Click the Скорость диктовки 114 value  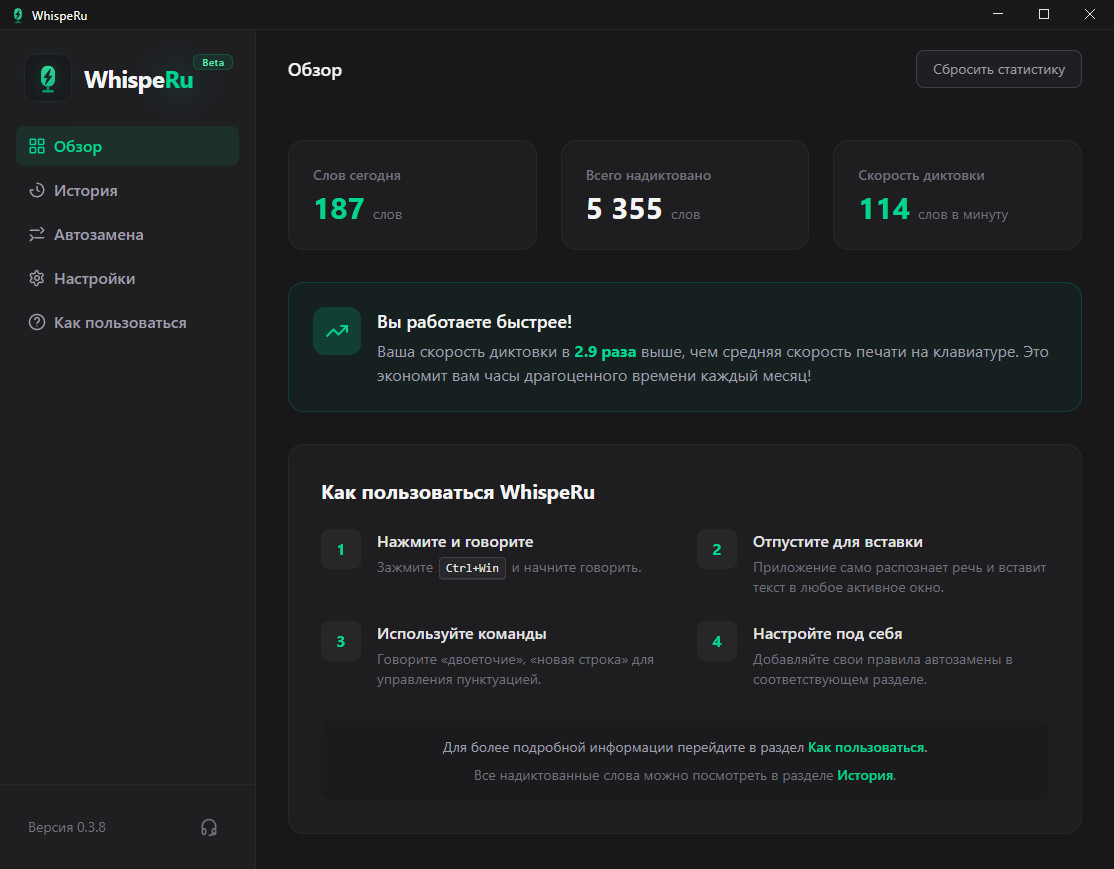(x=884, y=209)
